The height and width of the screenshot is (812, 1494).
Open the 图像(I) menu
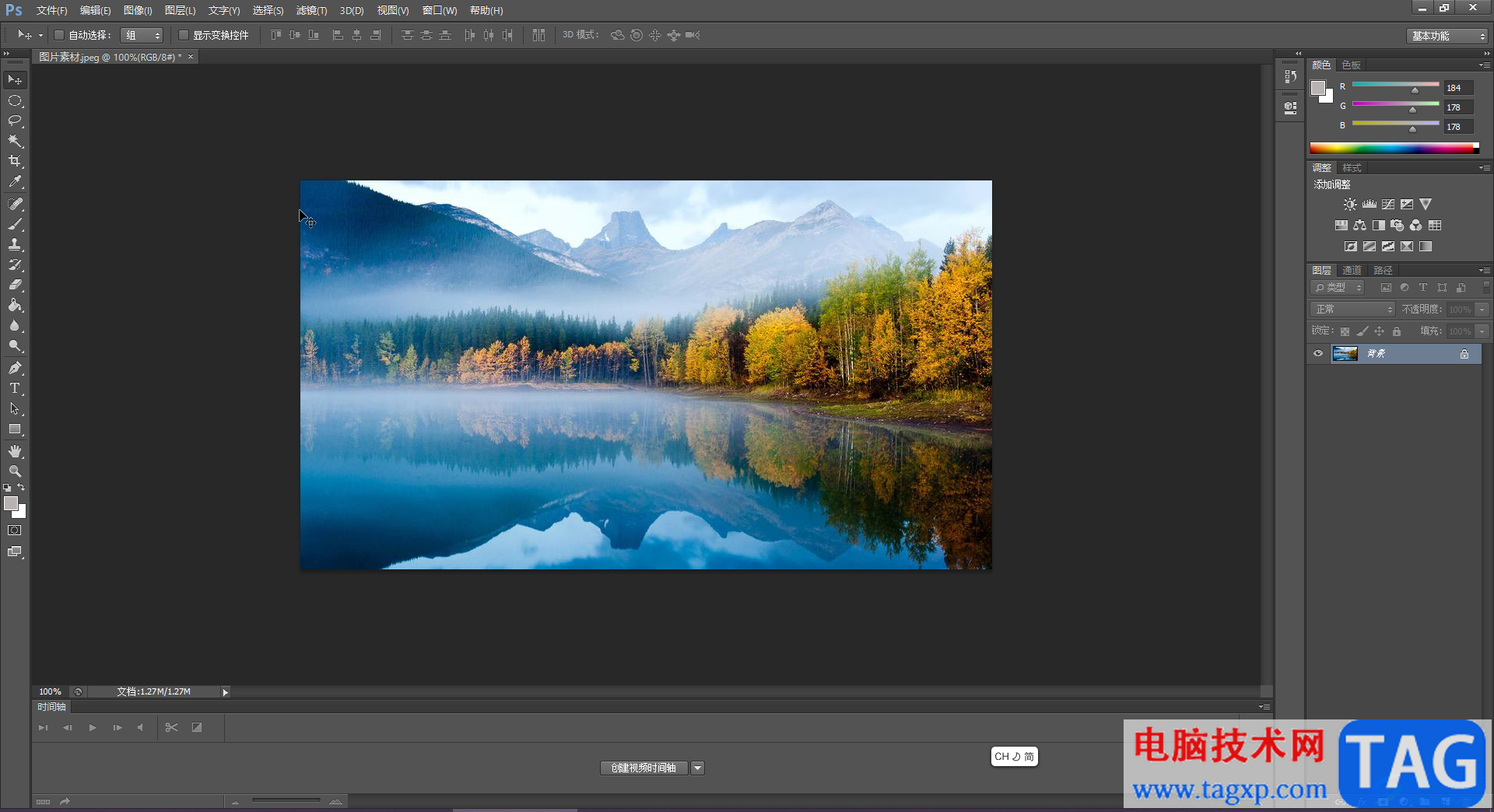[138, 10]
